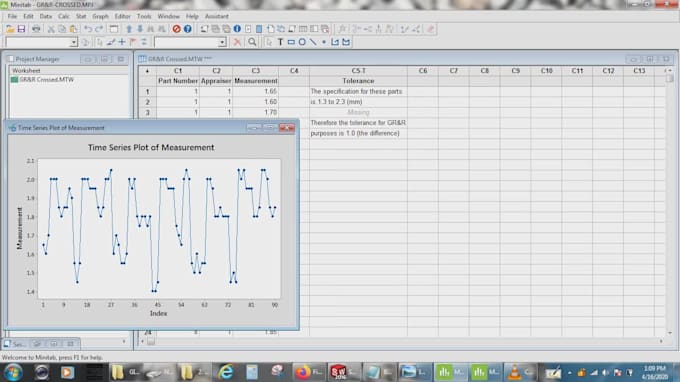Save the project via floppy disk icon
680x382 pixels.
point(21,29)
